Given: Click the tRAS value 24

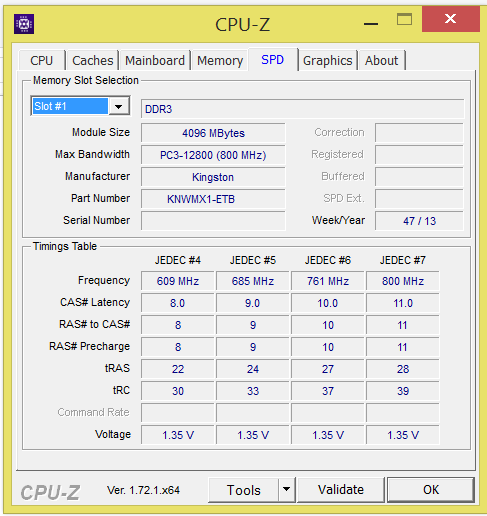Looking at the screenshot, I should (253, 369).
